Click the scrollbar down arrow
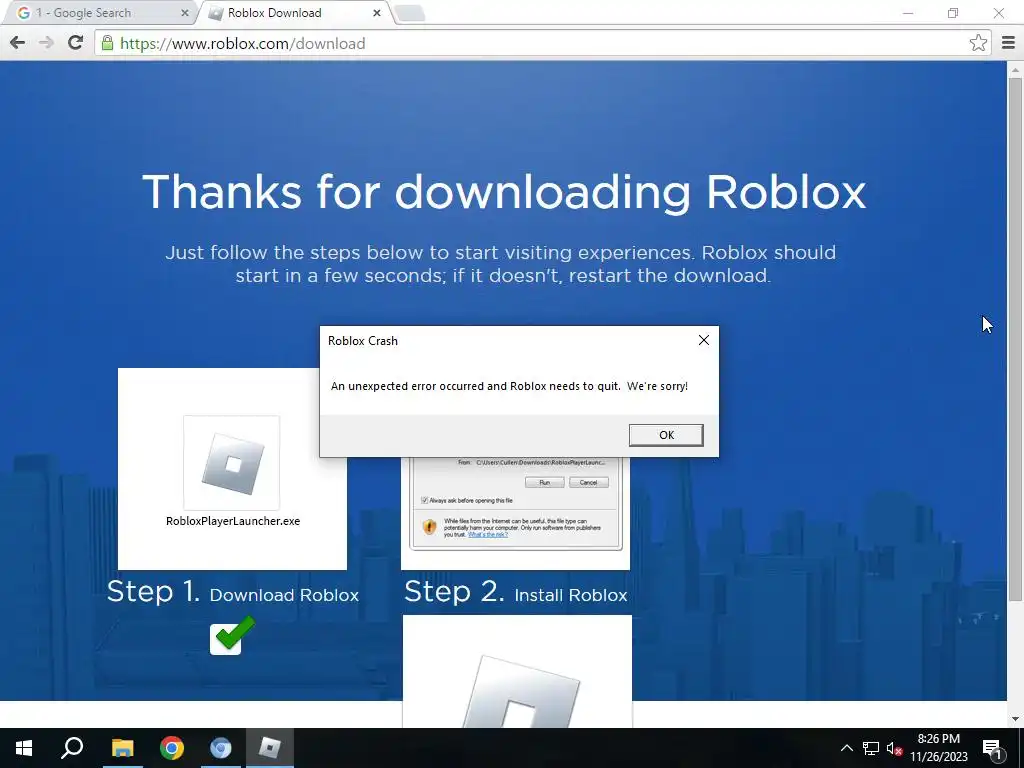Image resolution: width=1024 pixels, height=768 pixels. (x=1015, y=719)
